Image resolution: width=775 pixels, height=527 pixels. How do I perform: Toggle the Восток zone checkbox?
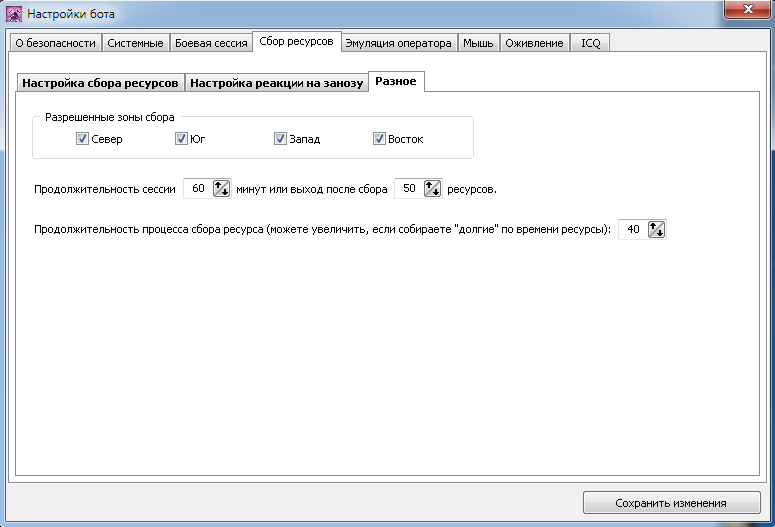tap(379, 139)
